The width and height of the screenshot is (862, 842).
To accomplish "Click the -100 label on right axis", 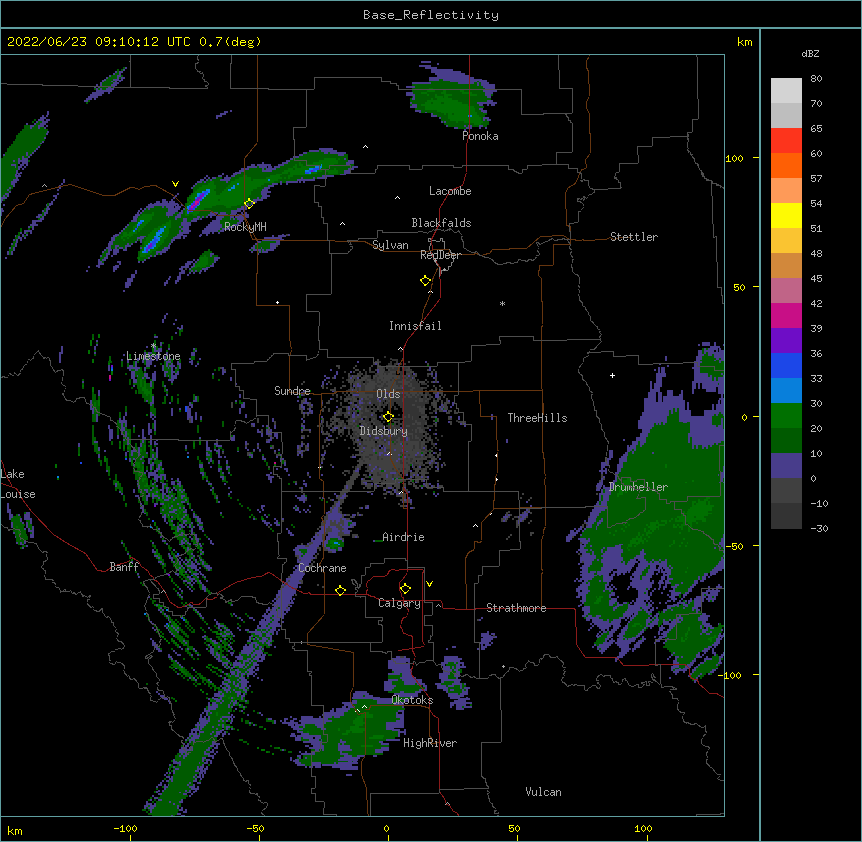I will 732,675.
